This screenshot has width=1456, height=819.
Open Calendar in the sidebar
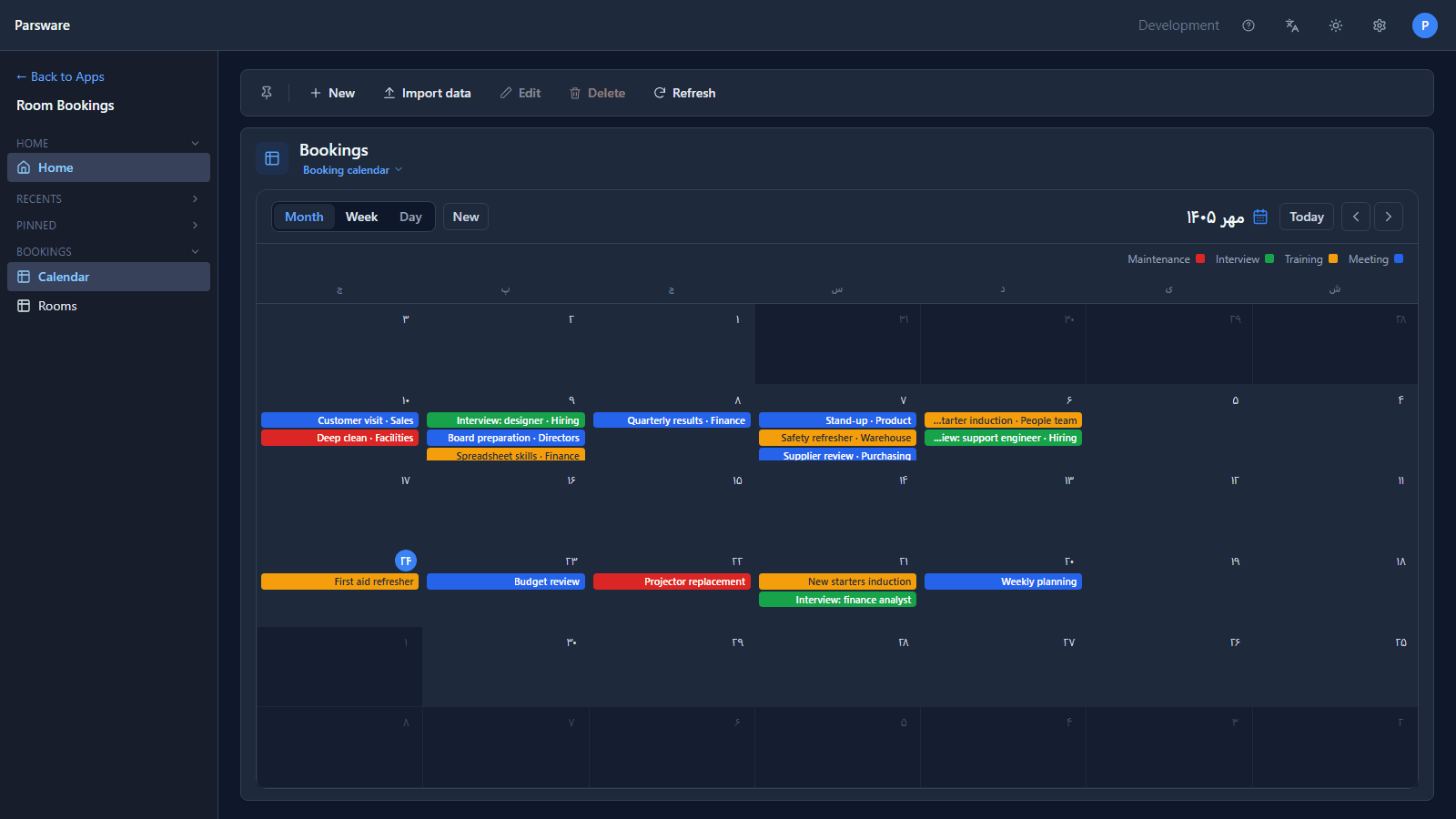click(x=108, y=277)
